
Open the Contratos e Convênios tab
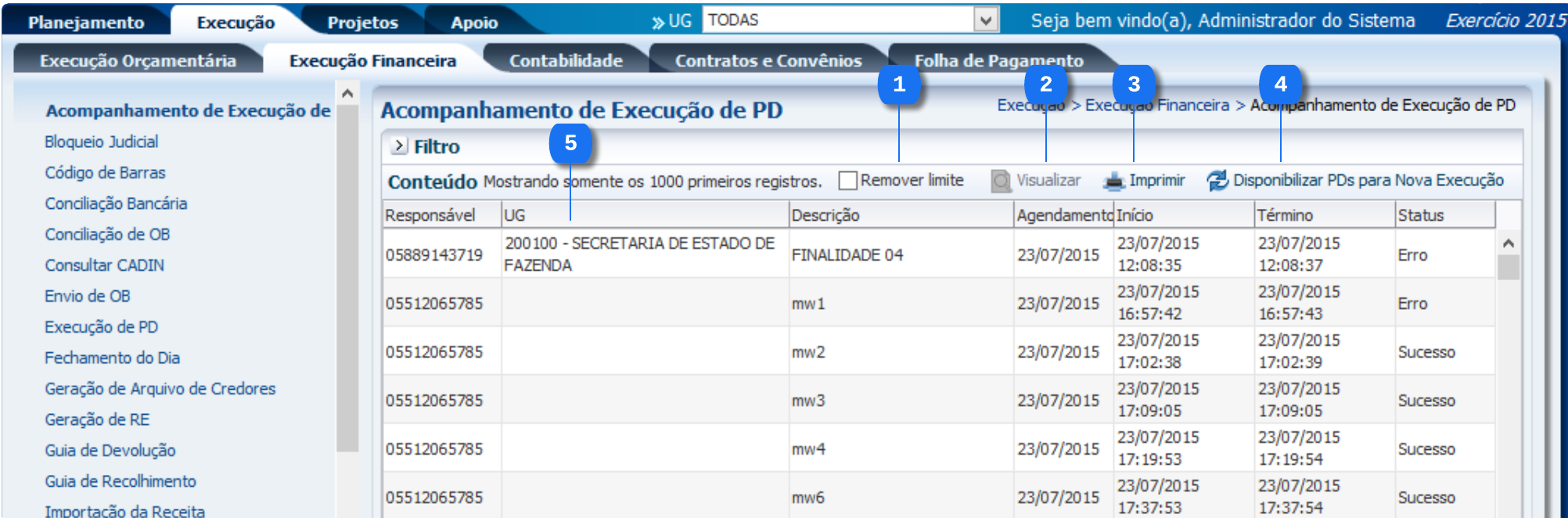tap(768, 61)
